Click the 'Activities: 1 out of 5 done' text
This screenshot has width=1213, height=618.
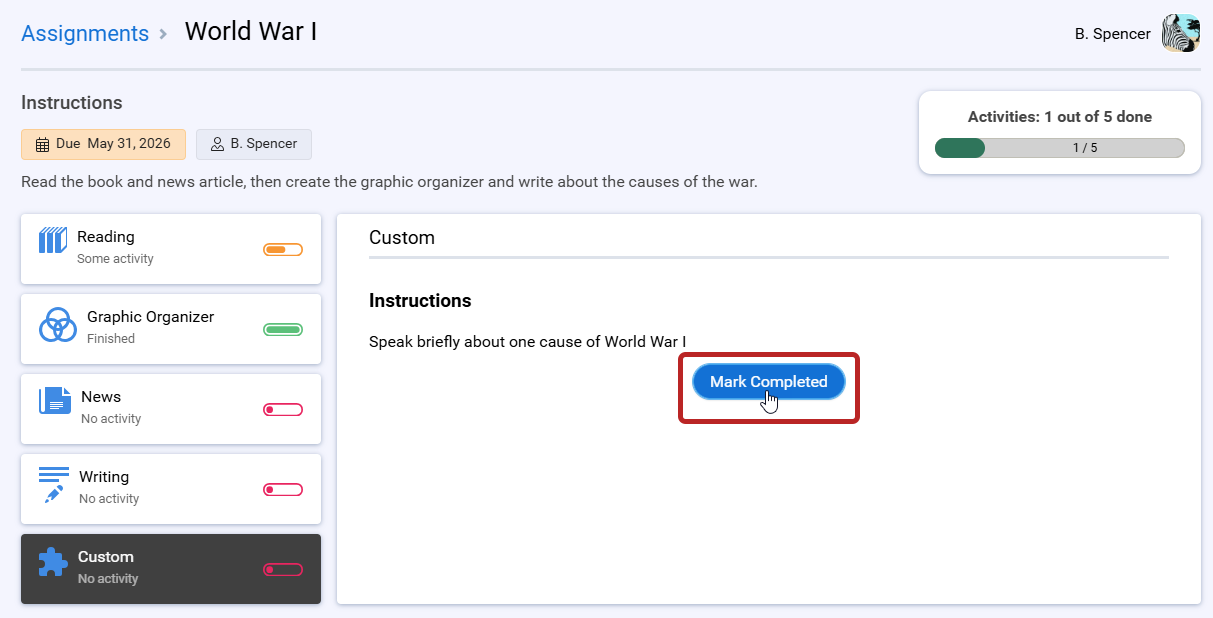pyautogui.click(x=1060, y=117)
